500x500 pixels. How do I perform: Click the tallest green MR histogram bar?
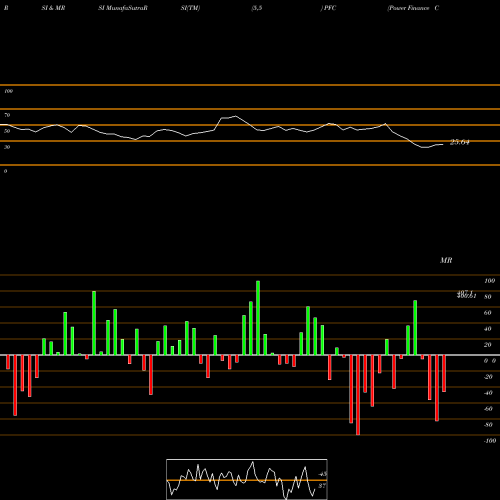point(258,318)
